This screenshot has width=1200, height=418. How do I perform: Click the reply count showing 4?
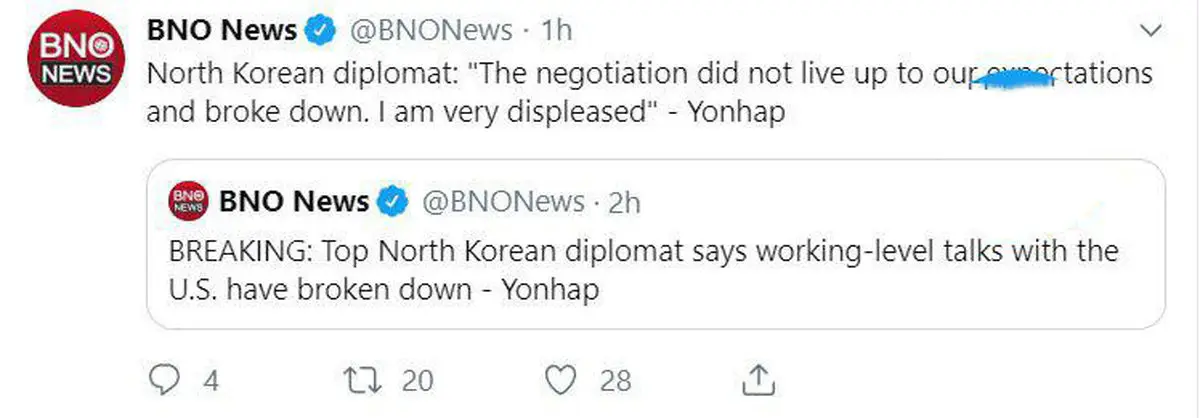(x=210, y=380)
